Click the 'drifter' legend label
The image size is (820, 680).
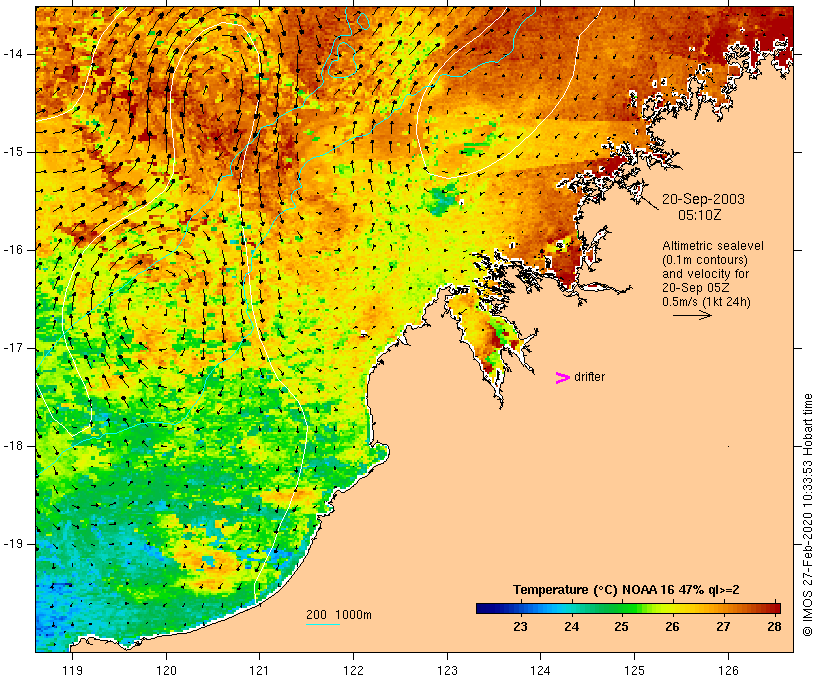(589, 377)
